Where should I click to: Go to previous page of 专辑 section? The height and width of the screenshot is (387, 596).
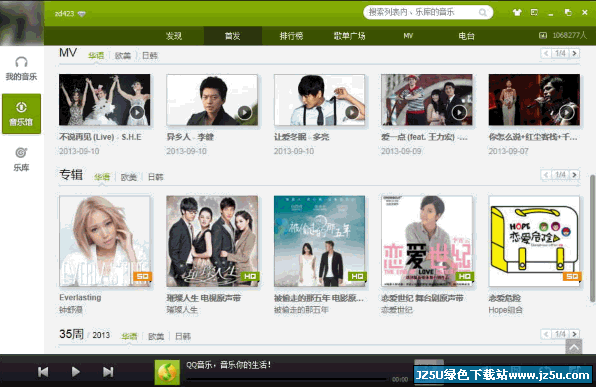pyautogui.click(x=546, y=175)
